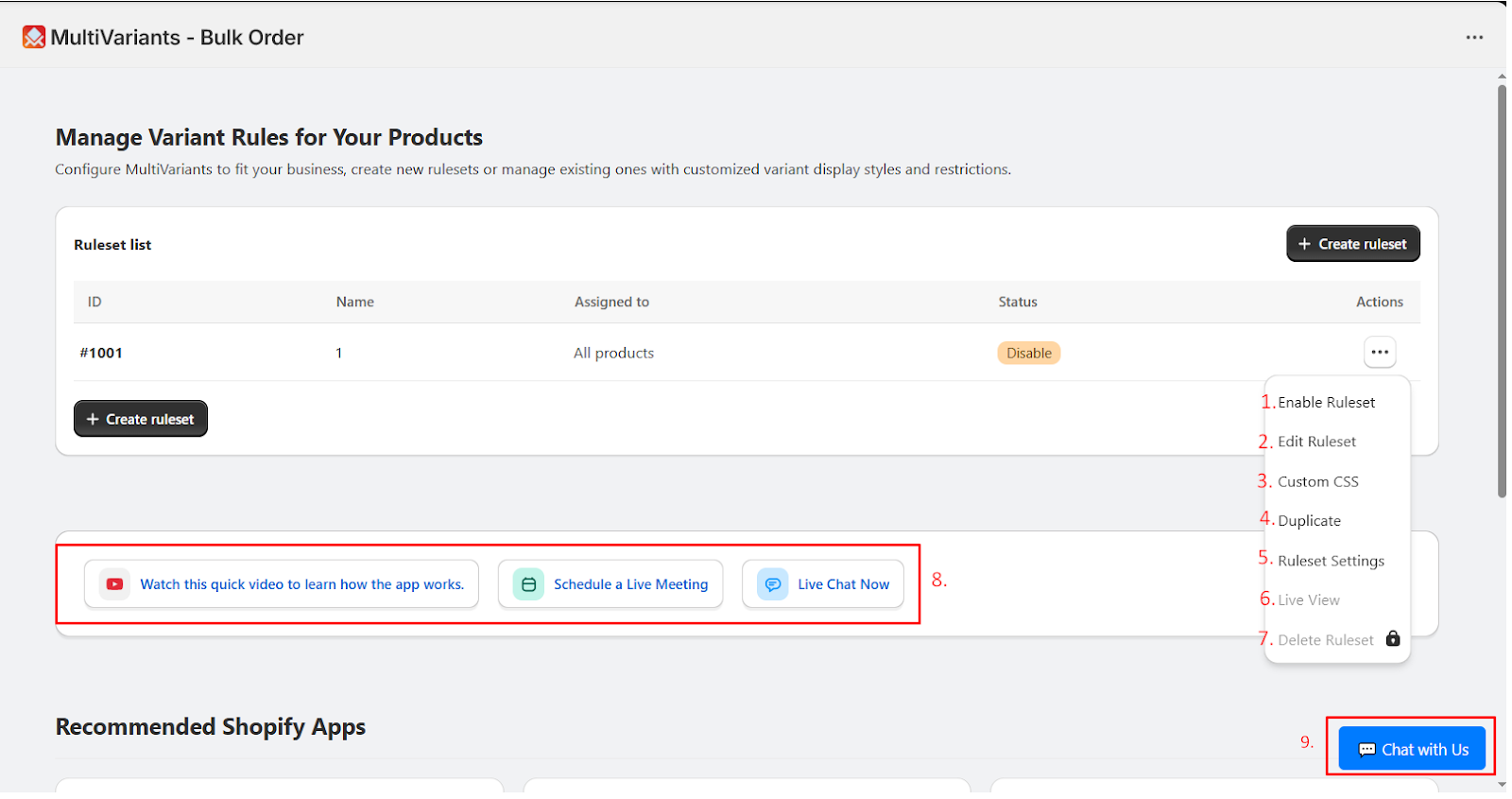
Task: Select the Delete Ruleset menu entry
Action: coord(1326,640)
